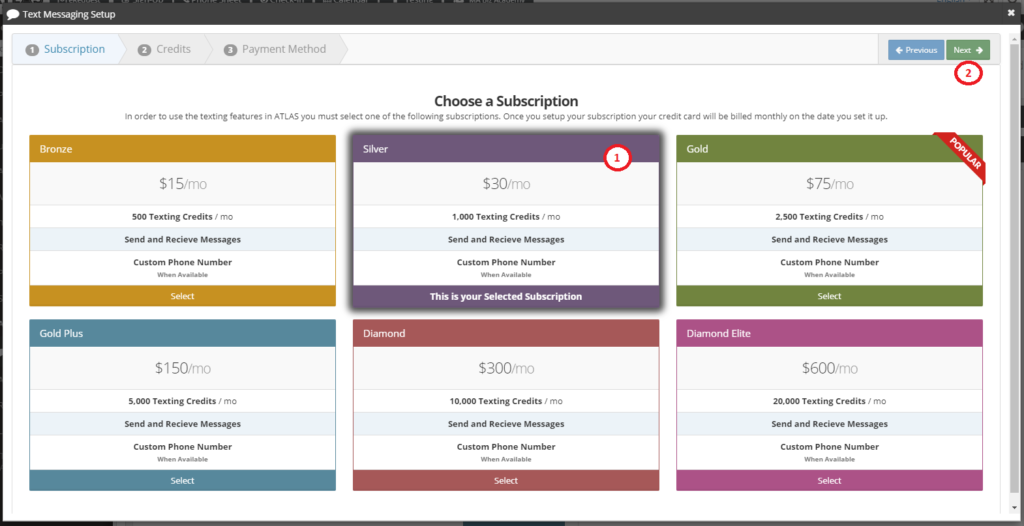The width and height of the screenshot is (1024, 526).
Task: Click red annotation marker number 1
Action: click(x=618, y=157)
